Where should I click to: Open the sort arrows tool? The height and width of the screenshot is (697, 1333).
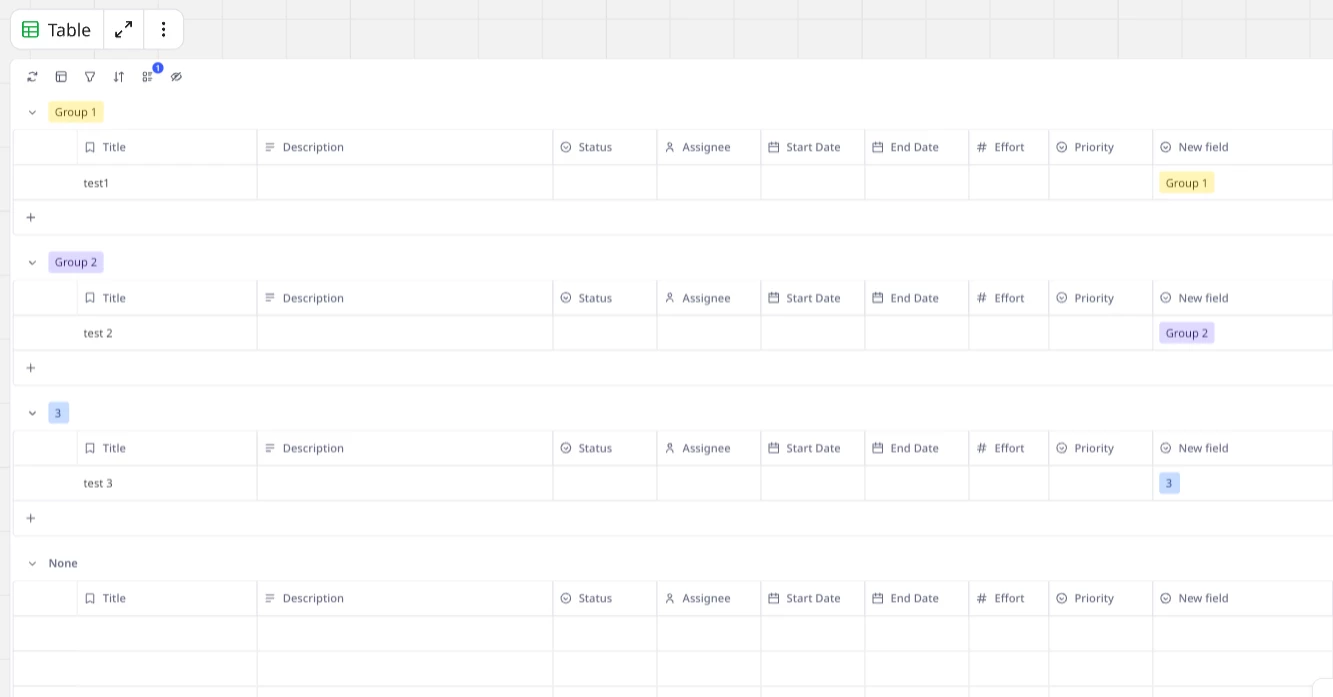point(119,77)
